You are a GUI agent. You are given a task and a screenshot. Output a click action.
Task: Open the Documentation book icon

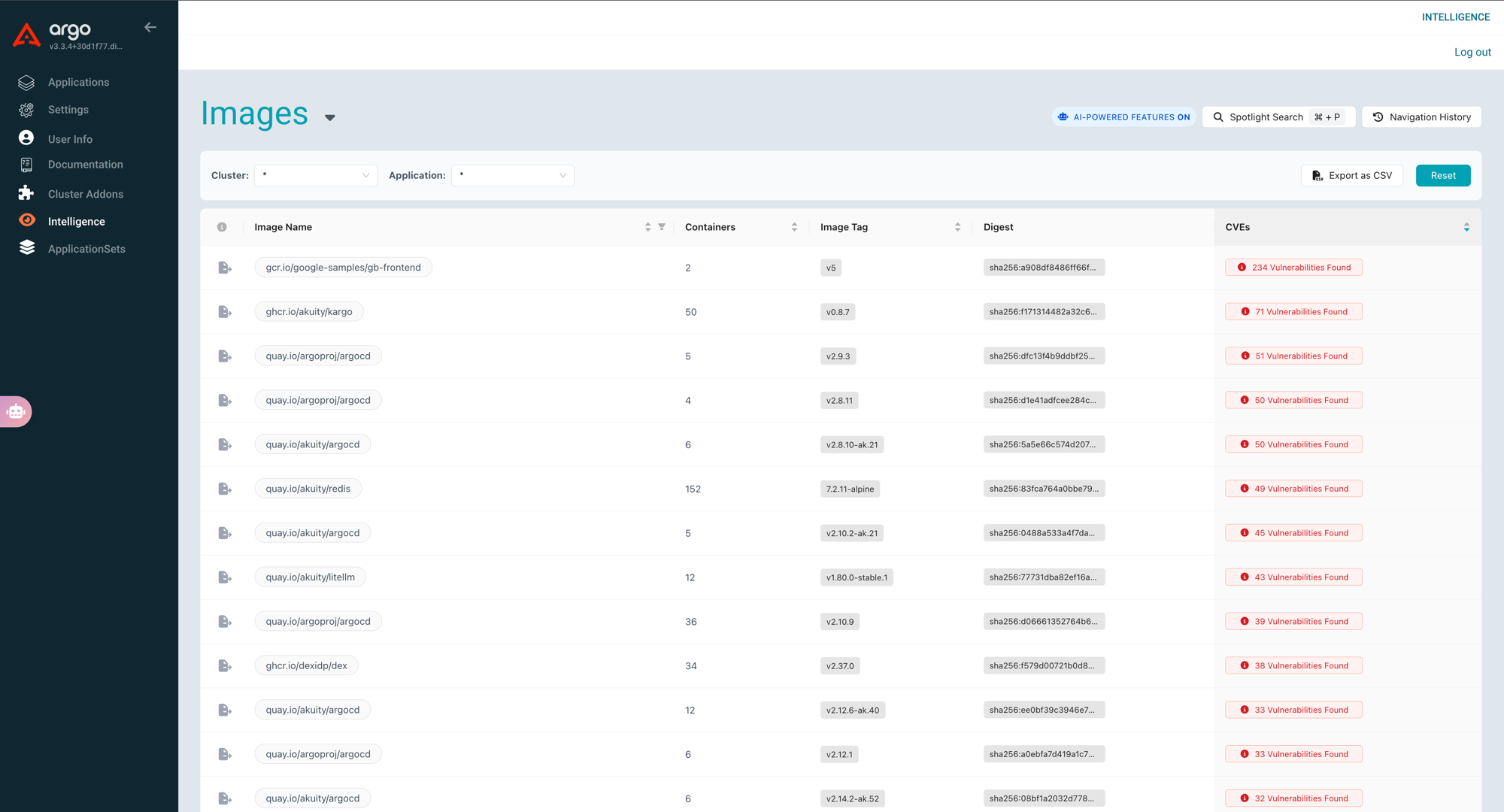tap(26, 165)
